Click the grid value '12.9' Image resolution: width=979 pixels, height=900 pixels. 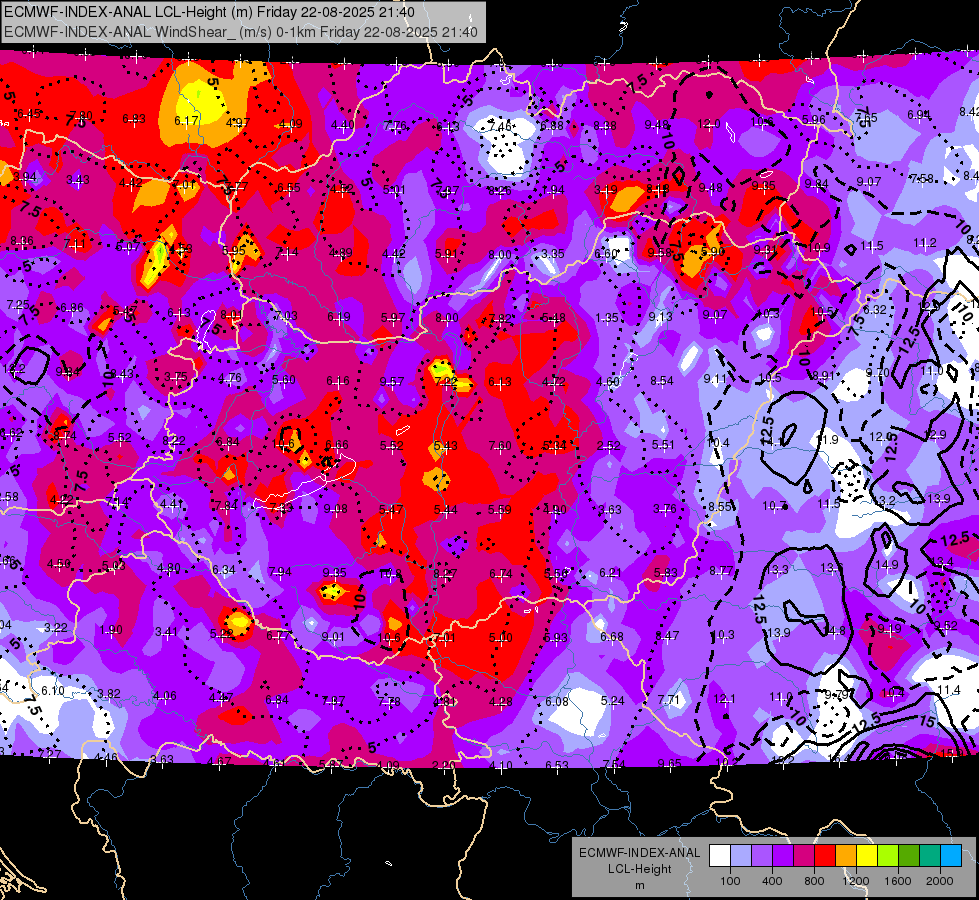point(934,435)
